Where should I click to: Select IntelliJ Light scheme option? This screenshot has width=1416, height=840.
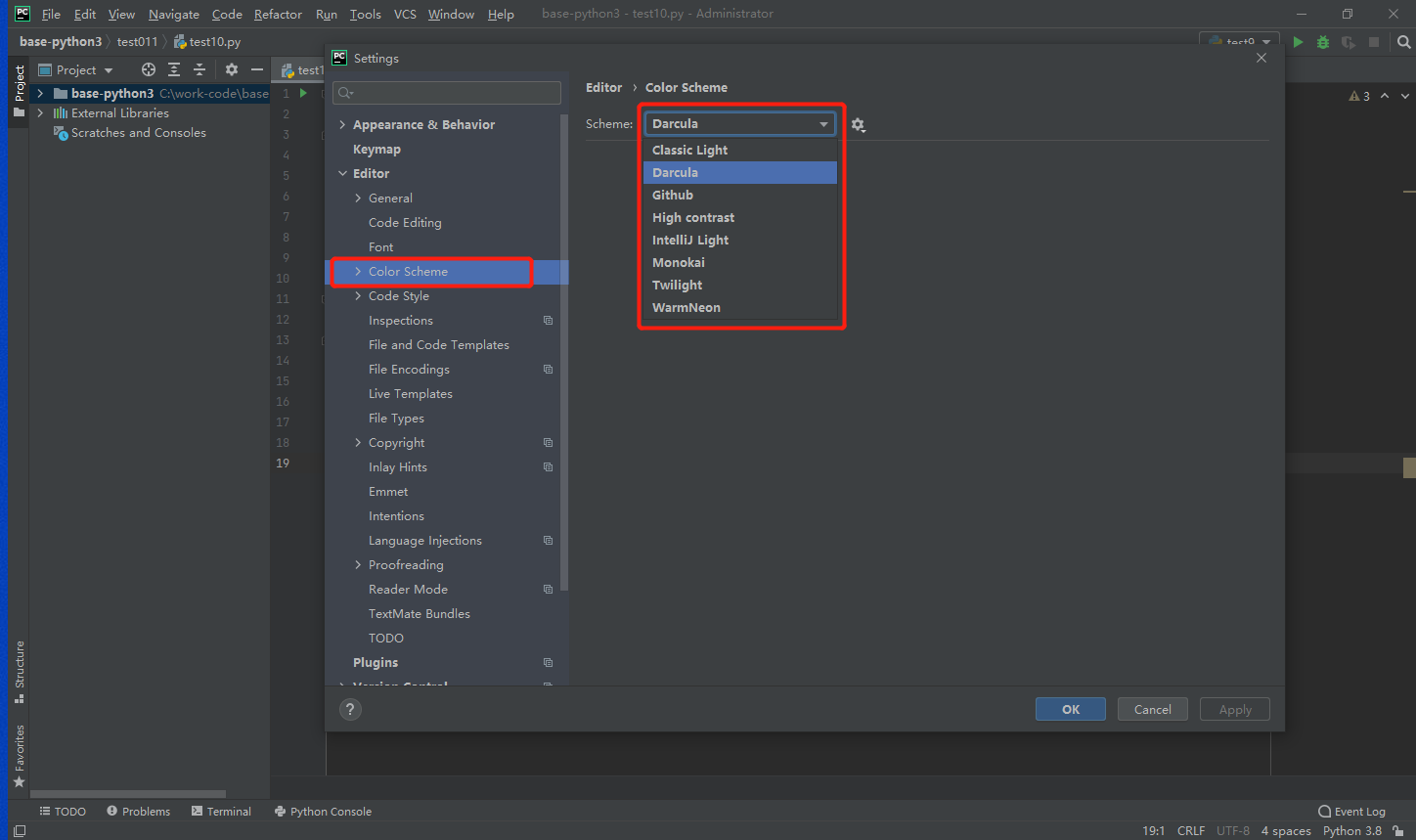coord(740,240)
